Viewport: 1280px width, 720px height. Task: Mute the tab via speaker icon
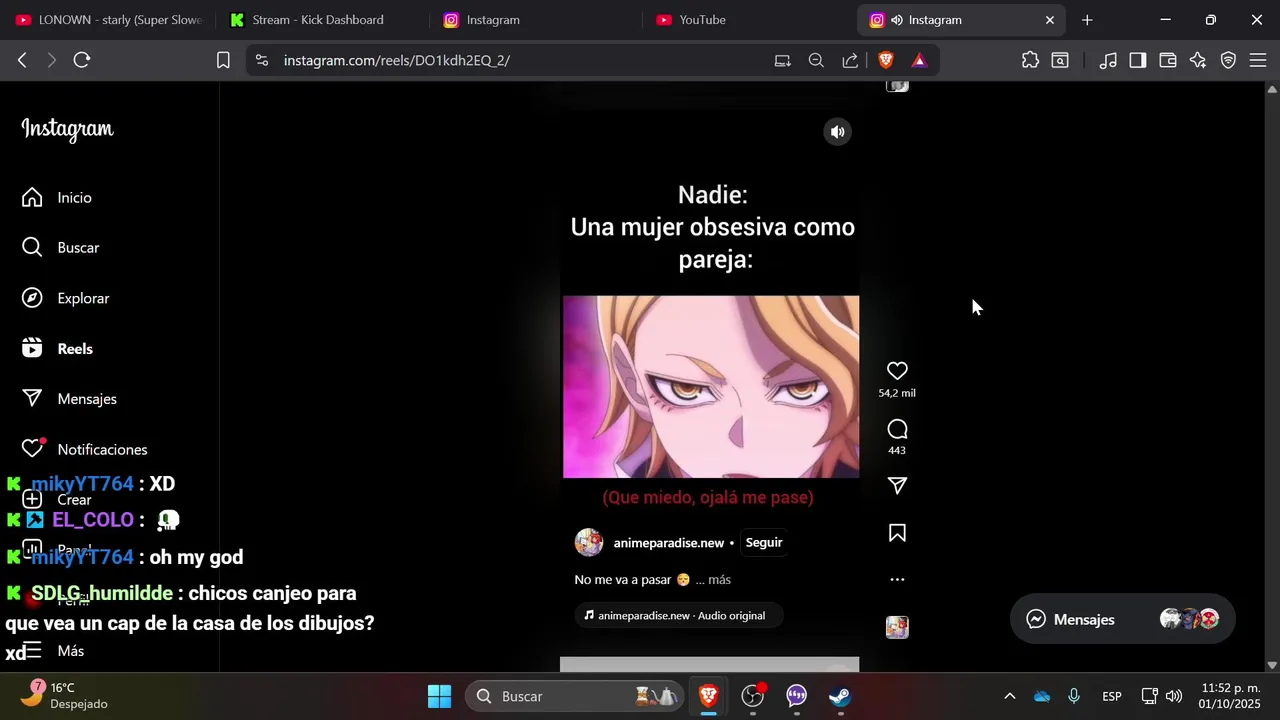coord(897,20)
